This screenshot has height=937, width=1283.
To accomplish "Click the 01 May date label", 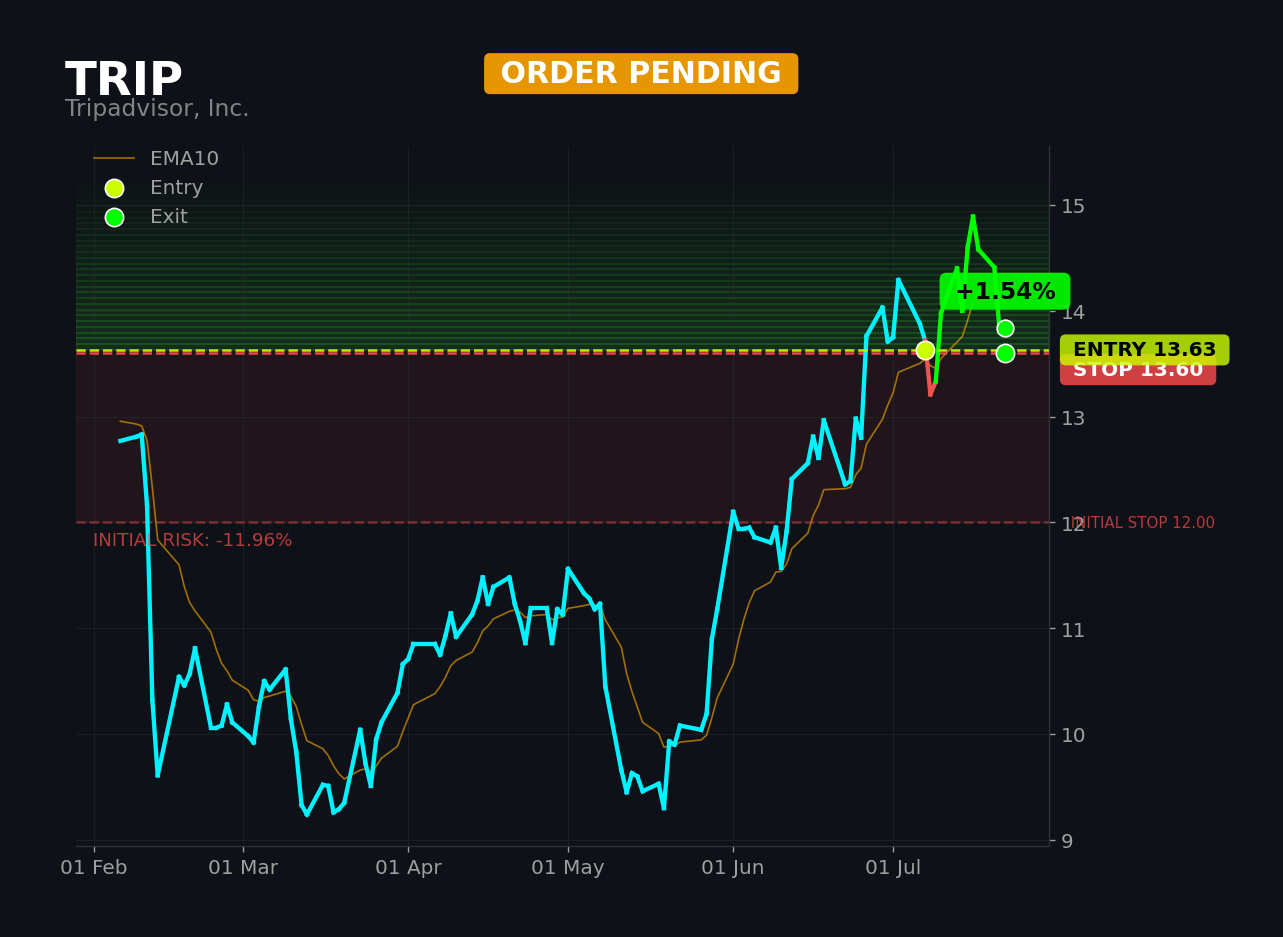I will point(568,868).
